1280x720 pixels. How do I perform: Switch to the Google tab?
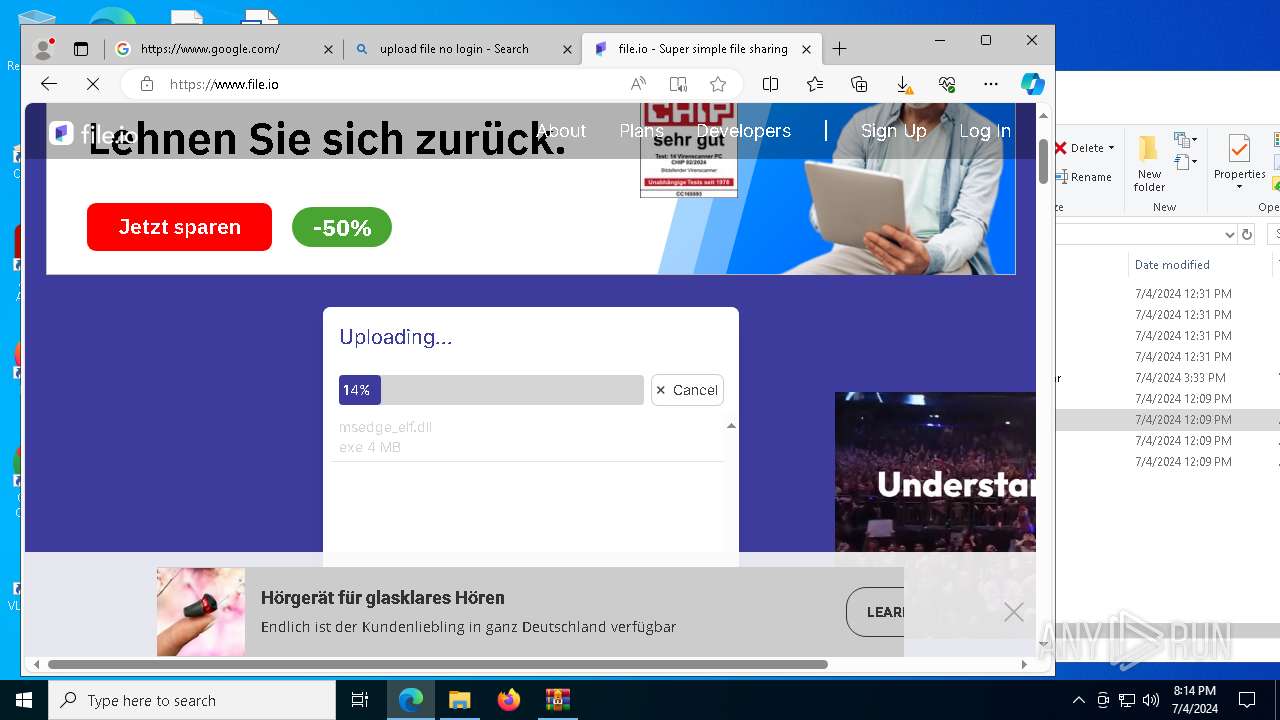222,49
